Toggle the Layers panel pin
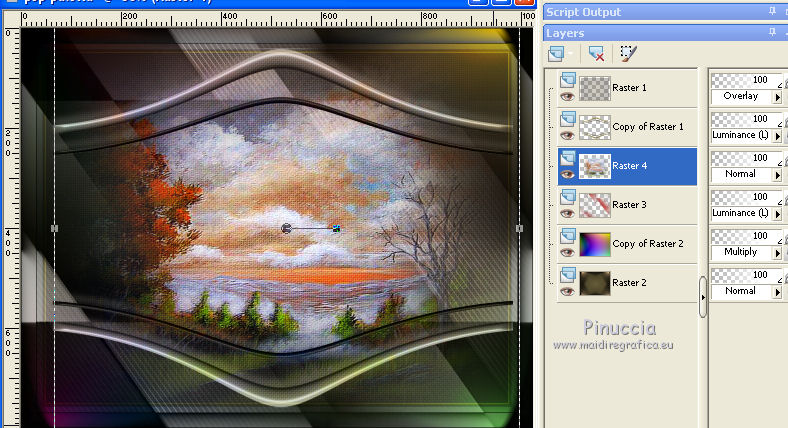The image size is (788, 428). click(x=772, y=33)
